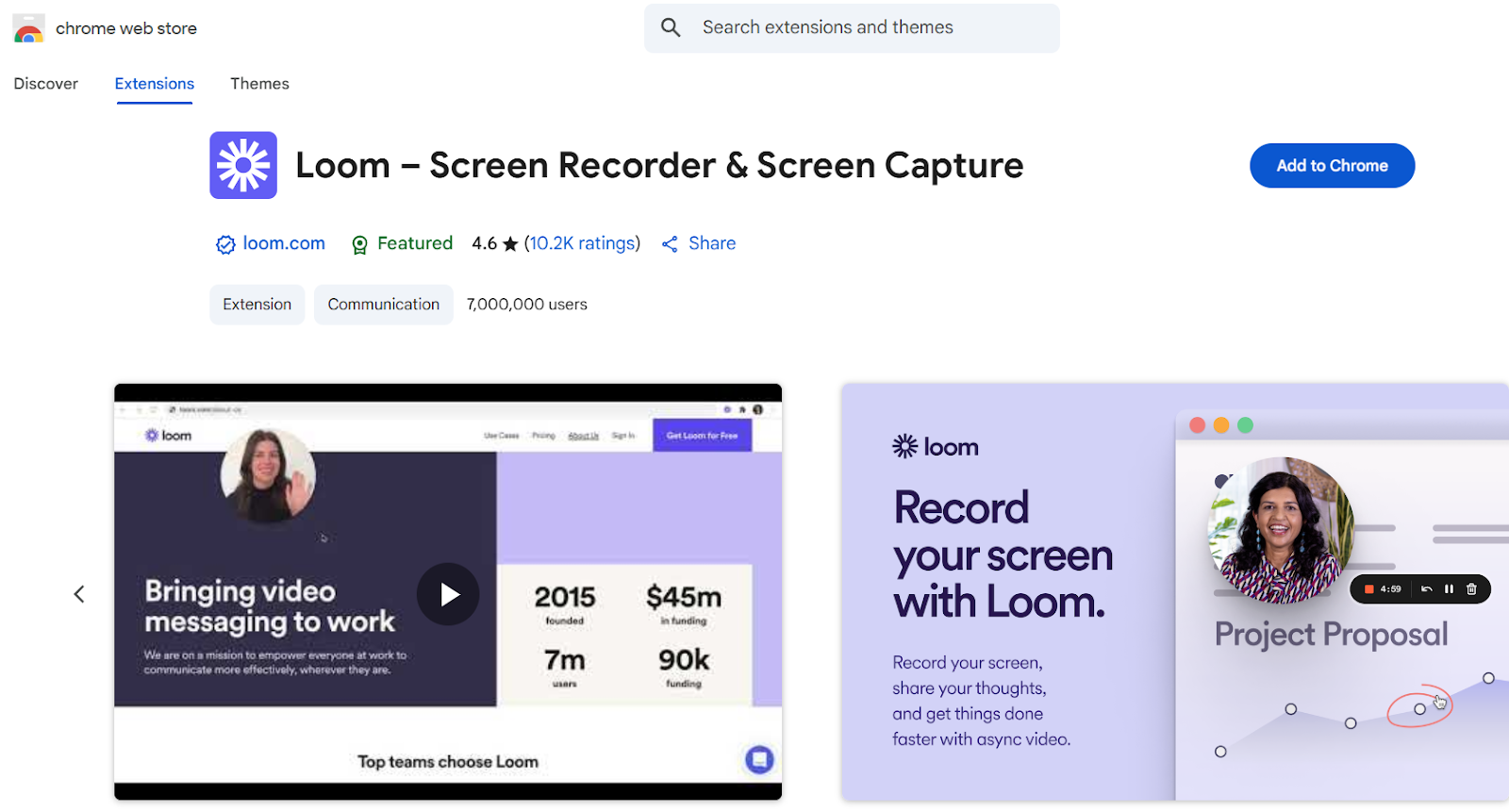The height and width of the screenshot is (812, 1509).
Task: Click the undo icon in the slide recording bar
Action: tap(1426, 589)
